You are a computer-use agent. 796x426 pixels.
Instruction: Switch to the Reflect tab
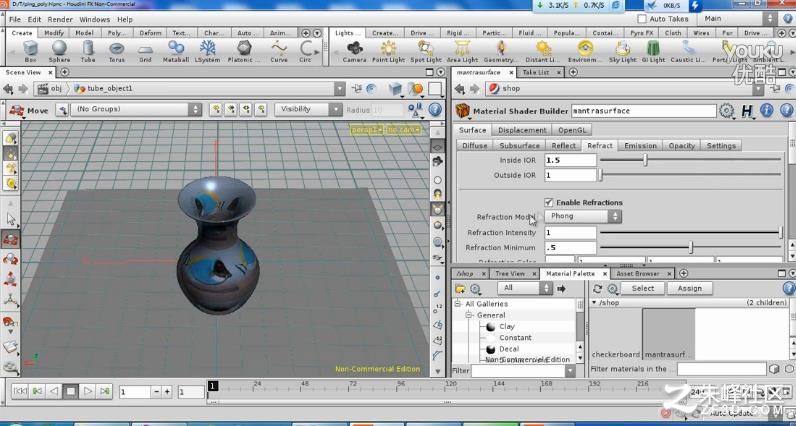tap(563, 145)
